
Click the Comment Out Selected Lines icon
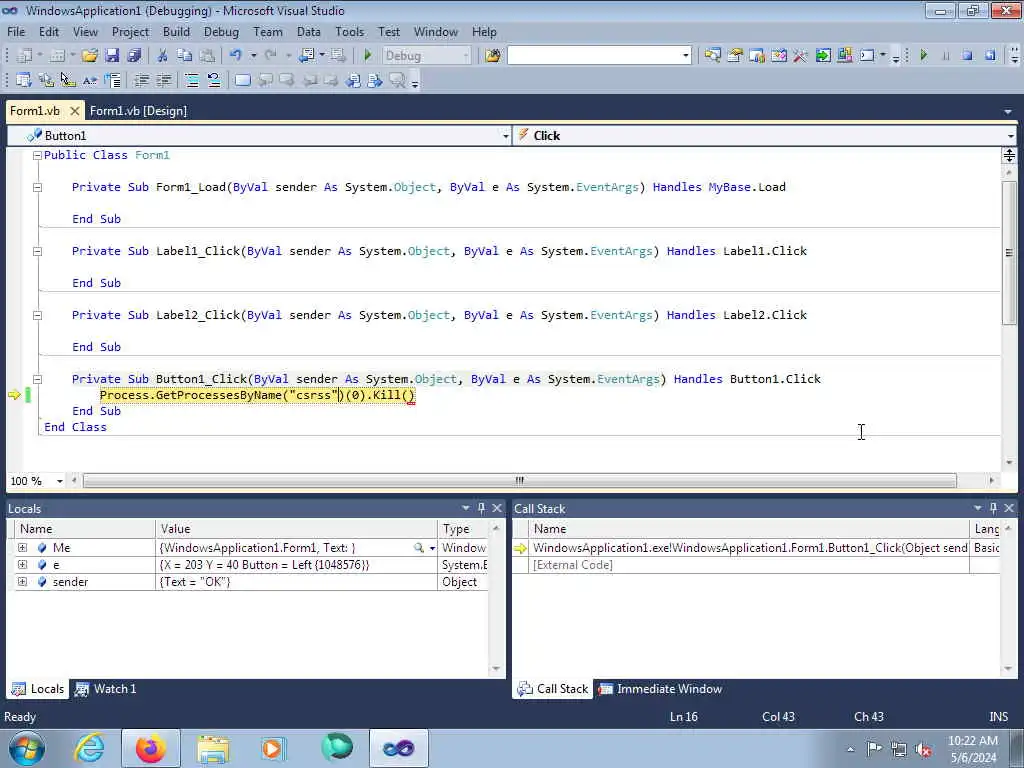pyautogui.click(x=192, y=81)
